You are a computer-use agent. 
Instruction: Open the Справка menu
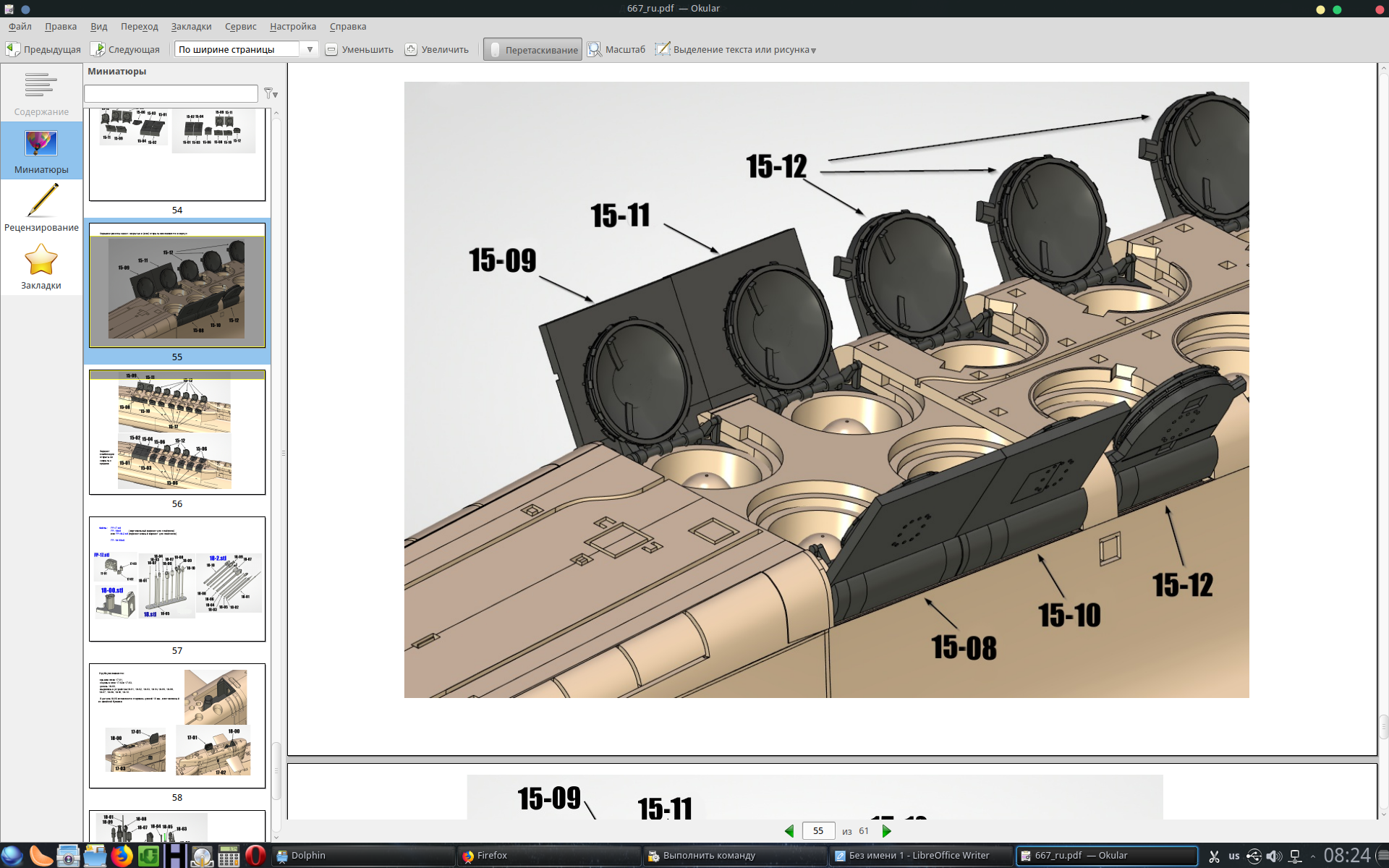click(348, 26)
